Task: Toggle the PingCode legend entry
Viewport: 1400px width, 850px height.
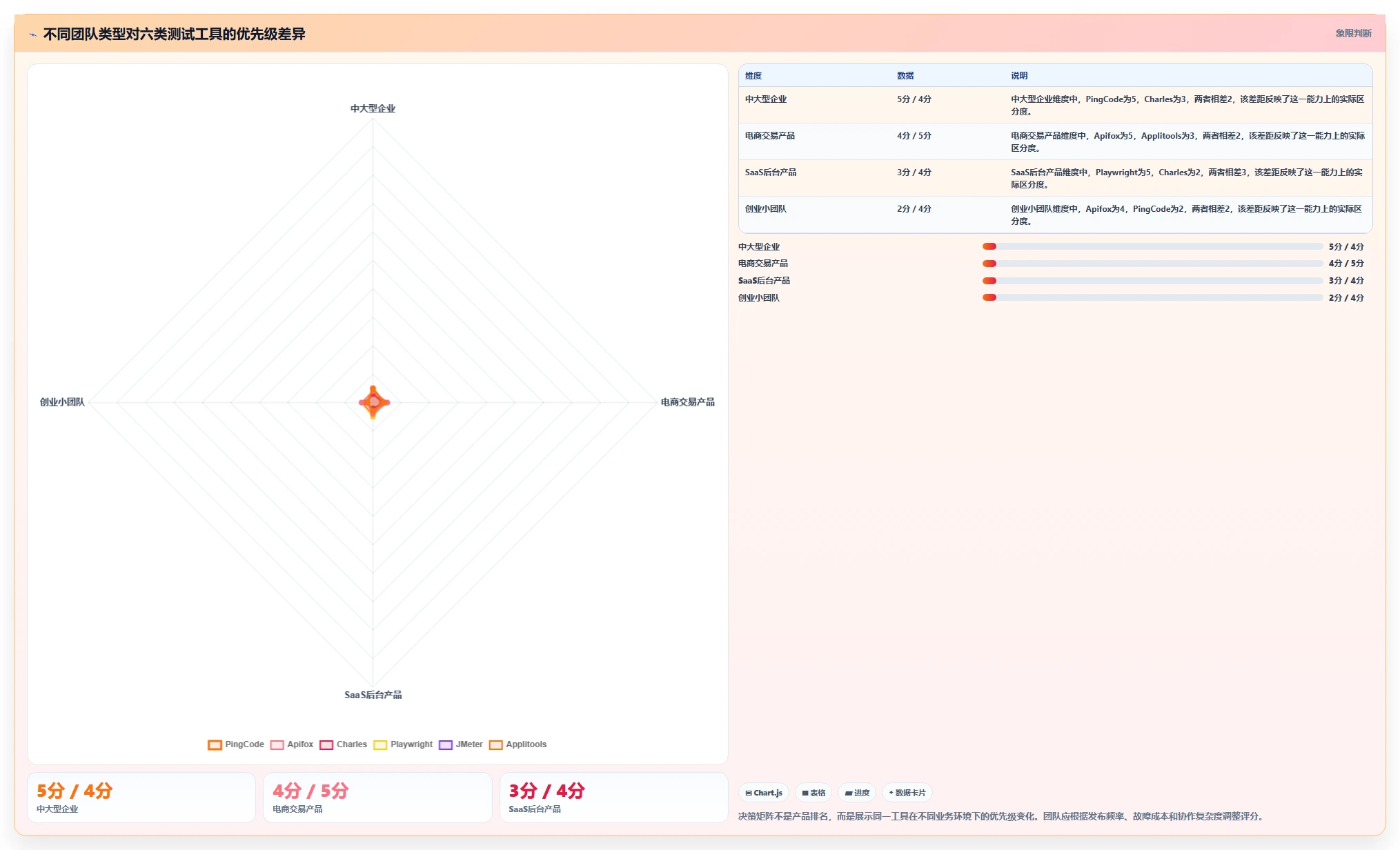Action: (x=236, y=744)
